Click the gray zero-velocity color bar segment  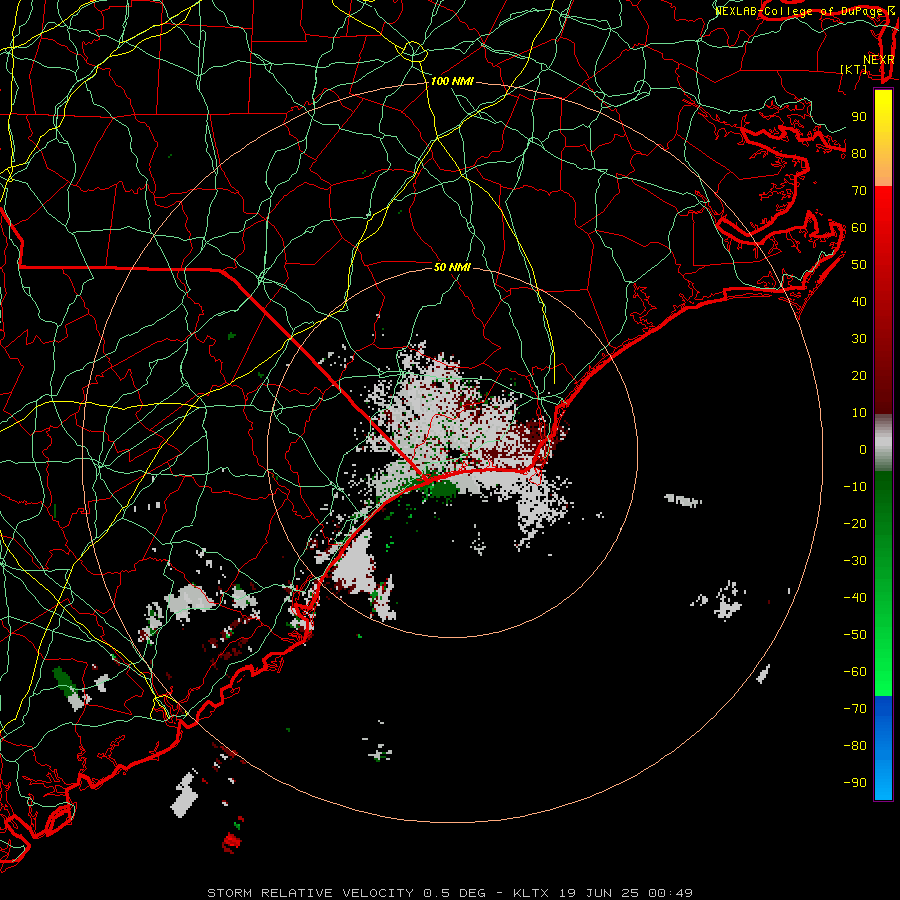click(x=883, y=443)
